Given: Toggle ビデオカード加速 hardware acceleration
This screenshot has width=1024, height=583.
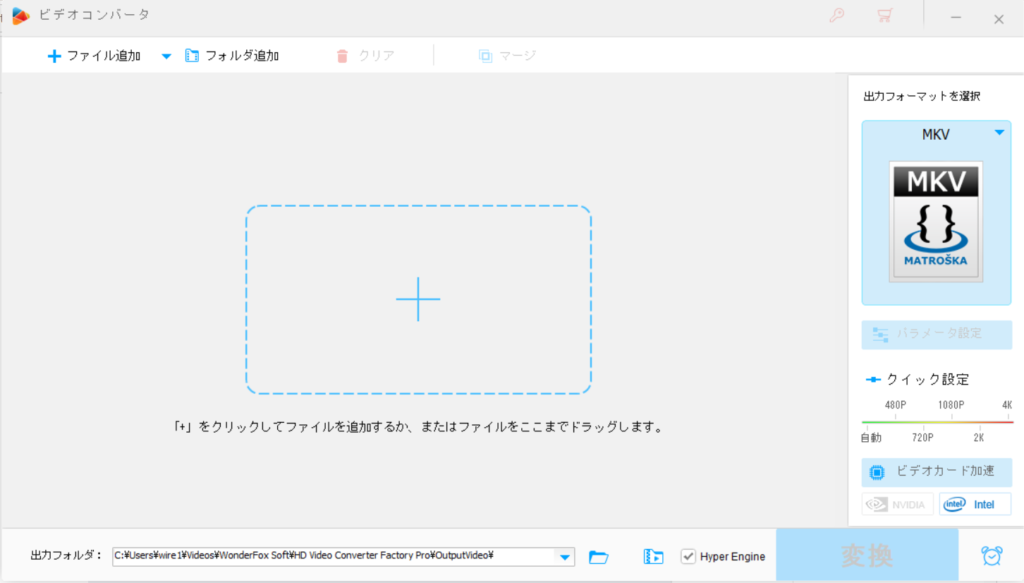Looking at the screenshot, I should pos(936,472).
